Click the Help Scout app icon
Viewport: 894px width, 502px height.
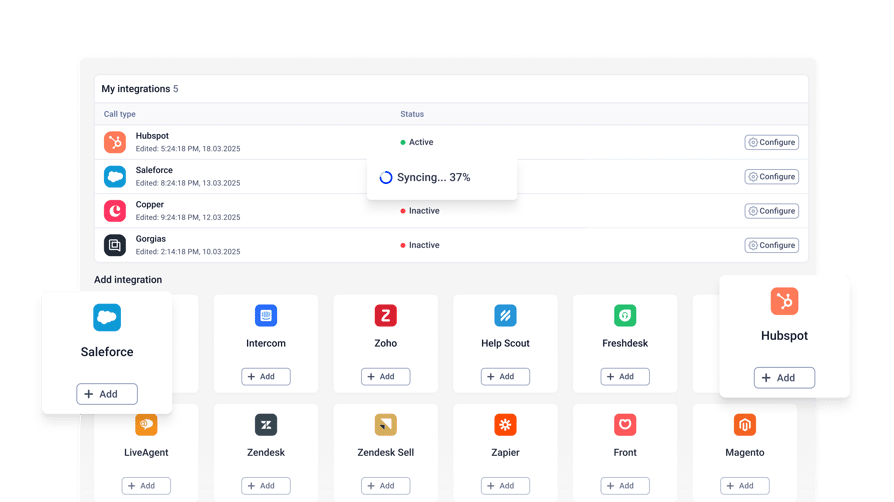pyautogui.click(x=505, y=315)
